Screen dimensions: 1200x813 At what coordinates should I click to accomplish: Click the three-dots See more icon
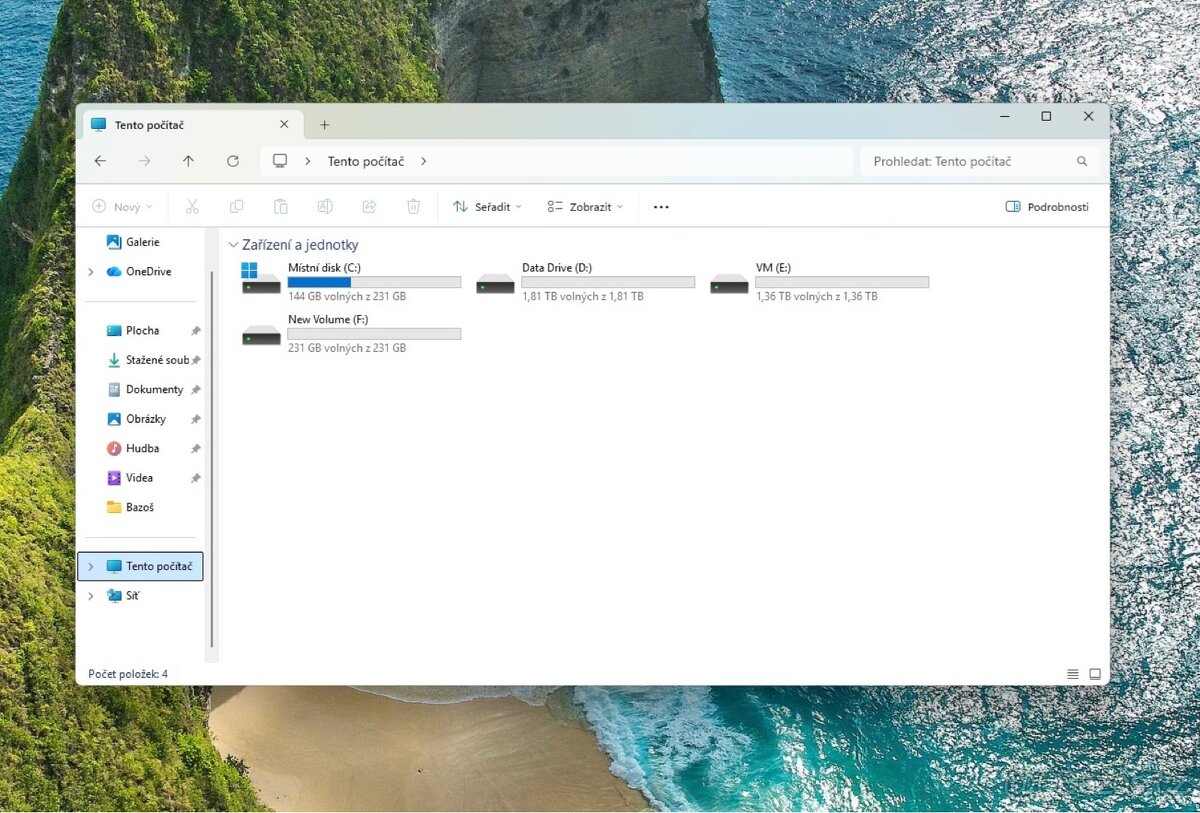point(661,207)
